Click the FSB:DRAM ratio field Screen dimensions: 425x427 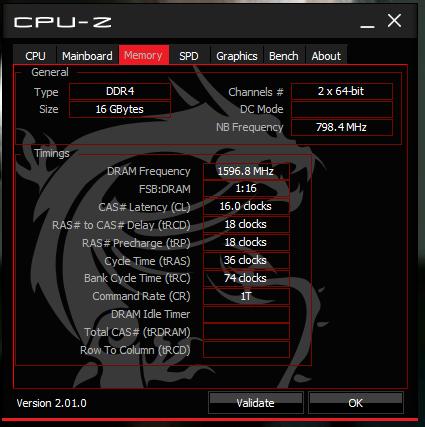click(246, 188)
